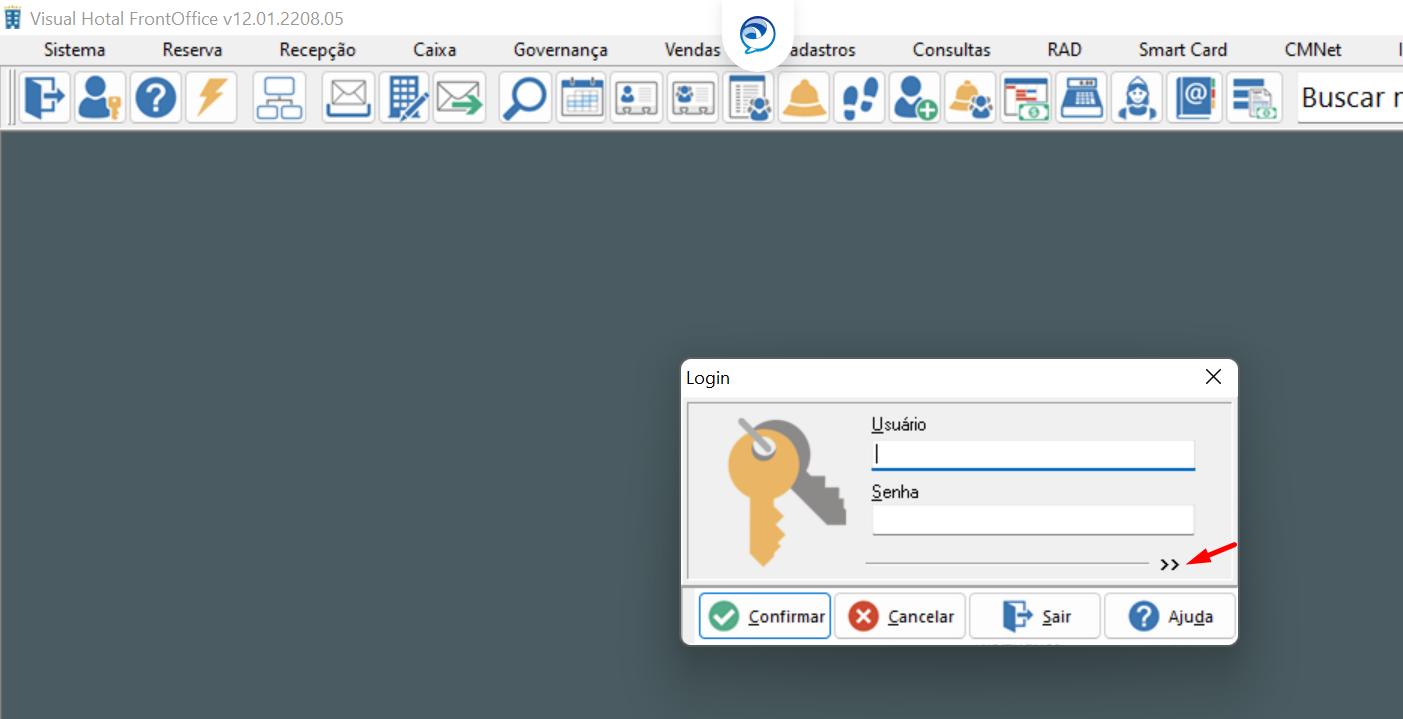Screen dimensions: 1403x719
Task: Click the add user plus icon
Action: click(x=915, y=98)
